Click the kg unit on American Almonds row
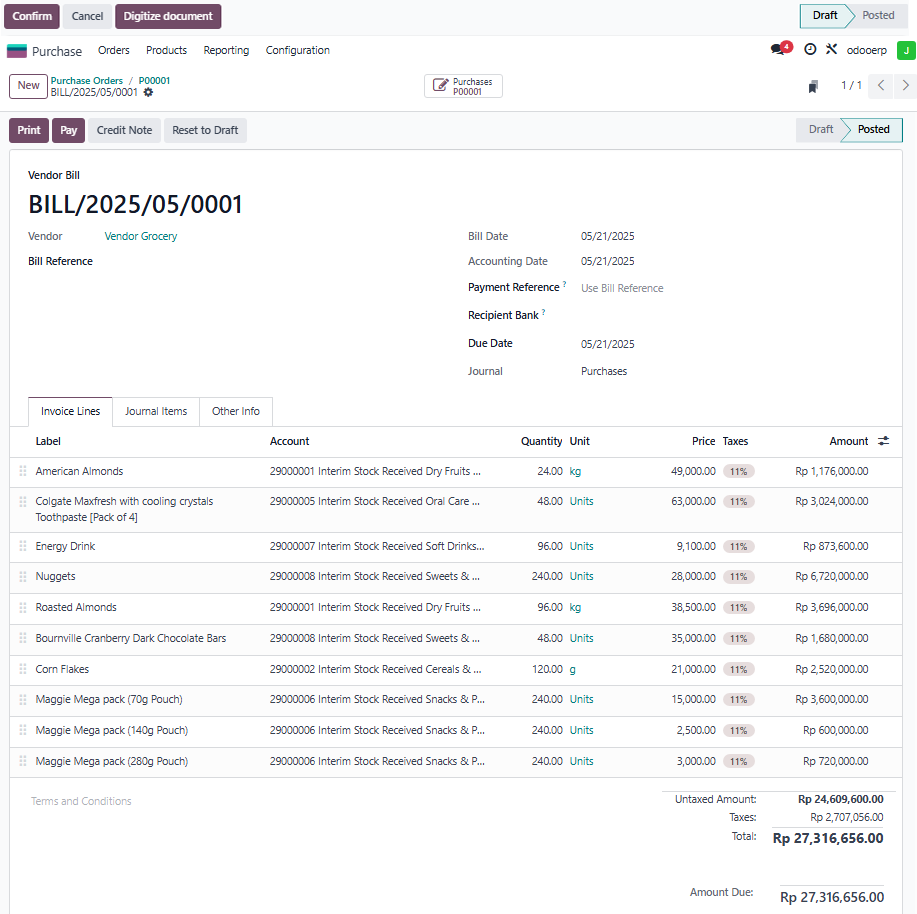The height and width of the screenshot is (914, 917). tap(575, 471)
